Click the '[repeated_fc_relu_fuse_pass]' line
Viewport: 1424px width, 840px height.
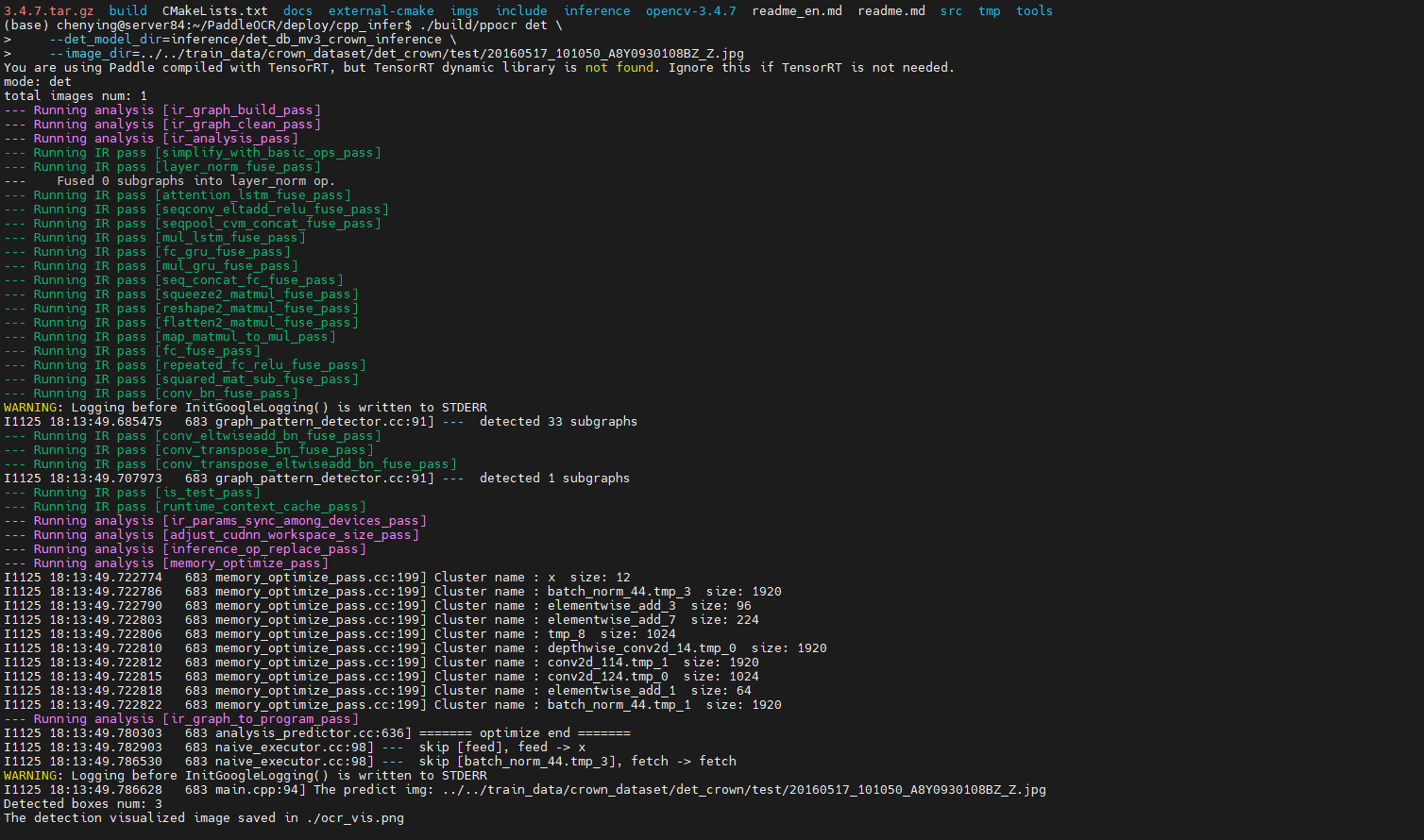click(185, 364)
